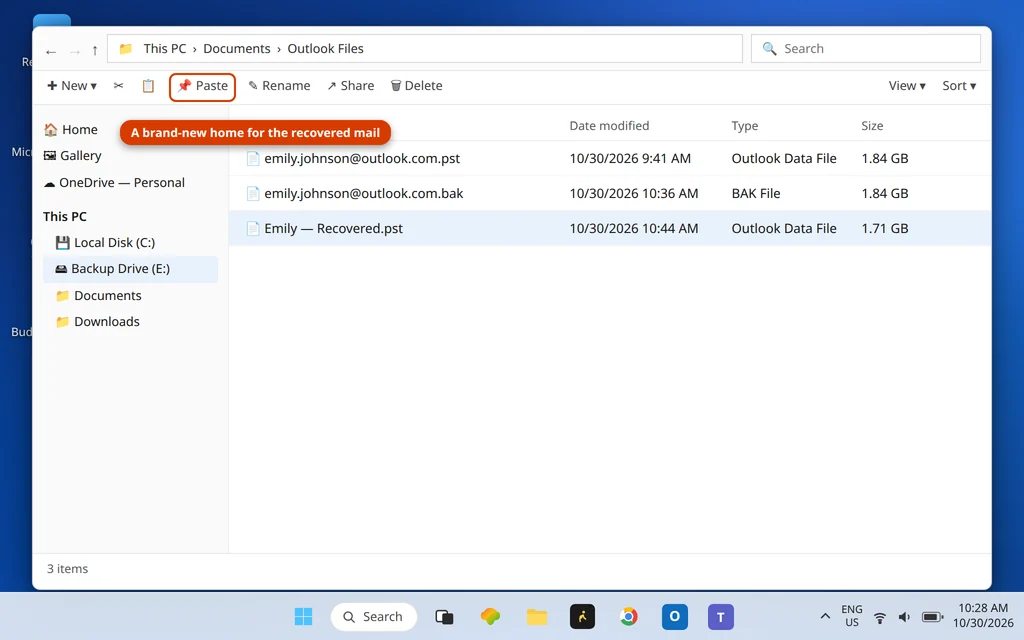Go up one folder level
Screen dimensions: 1024x640
point(95,50)
